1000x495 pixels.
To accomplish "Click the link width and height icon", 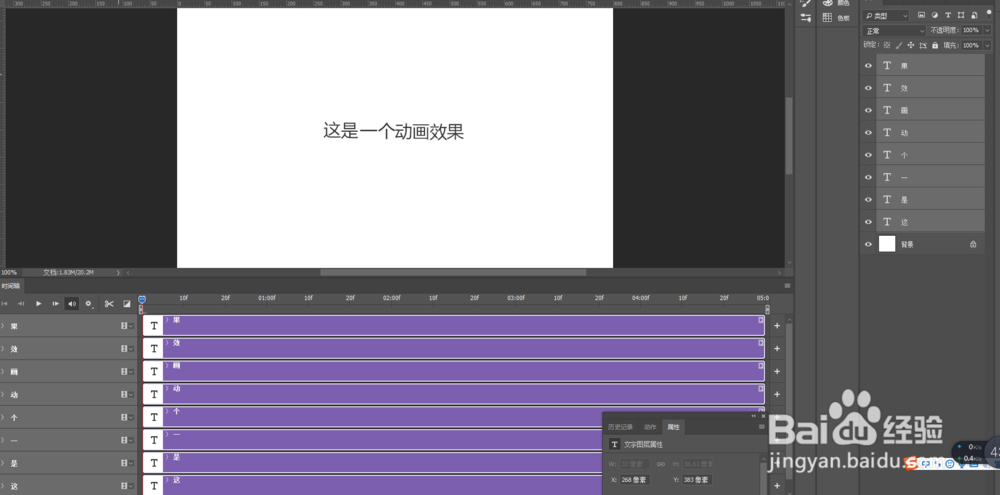I will click(x=661, y=464).
